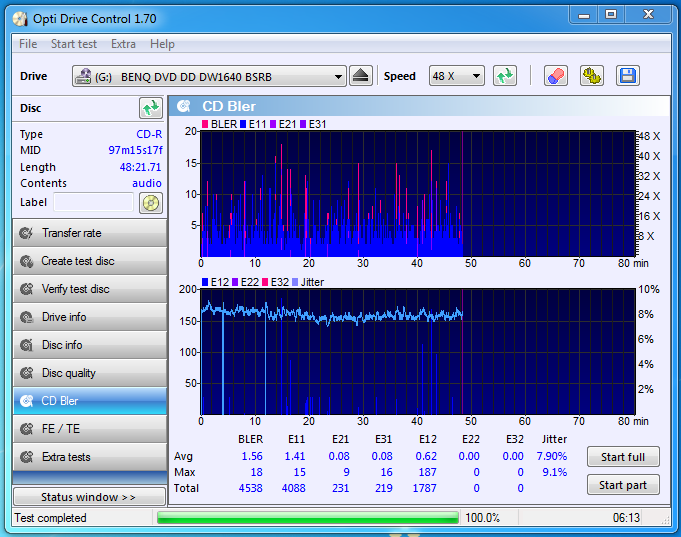
Task: Click the E12 total value 1787
Action: [424, 488]
